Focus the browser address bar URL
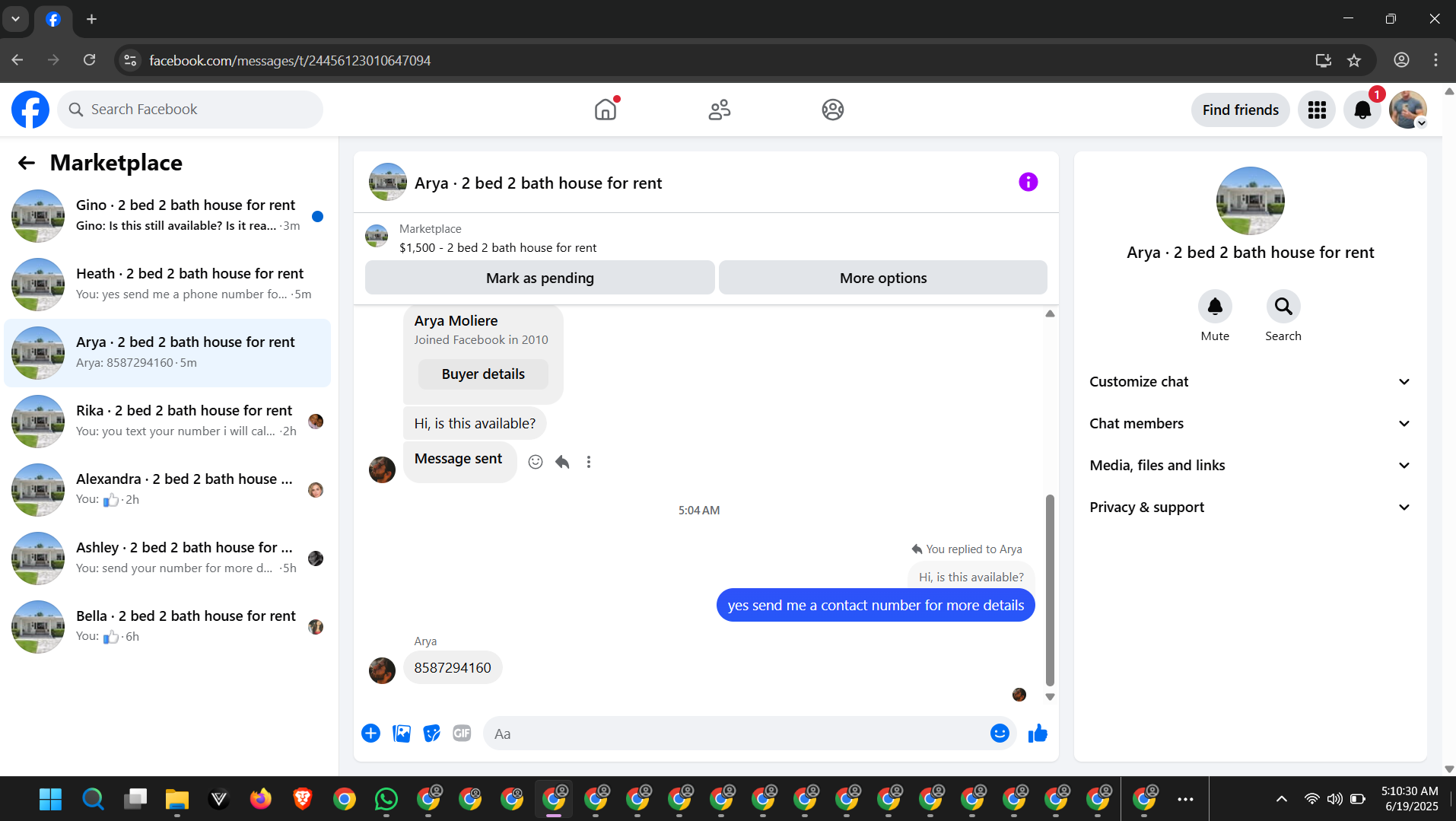The image size is (1456, 821). pyautogui.click(x=290, y=60)
